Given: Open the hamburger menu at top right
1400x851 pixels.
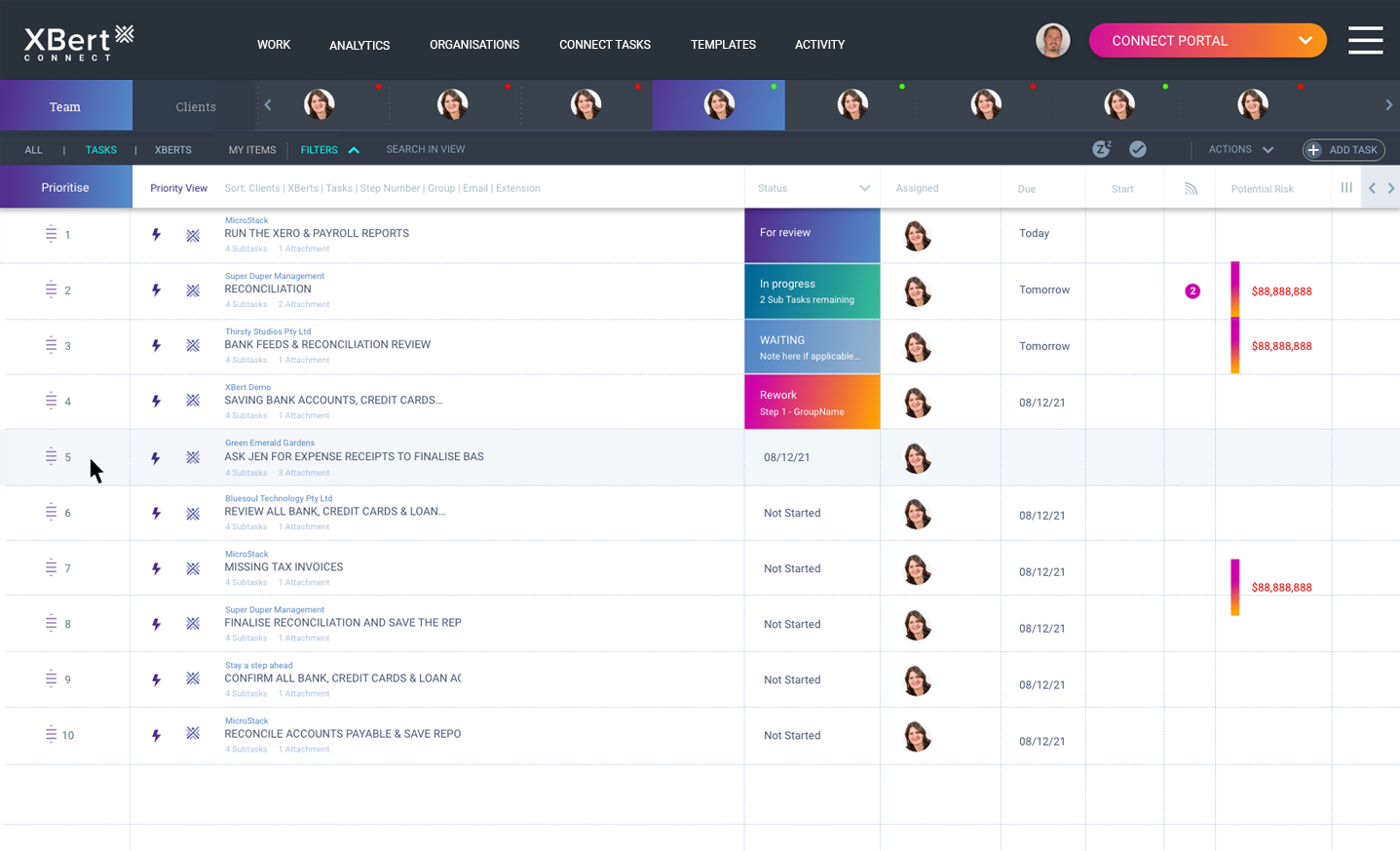Looking at the screenshot, I should tap(1366, 40).
